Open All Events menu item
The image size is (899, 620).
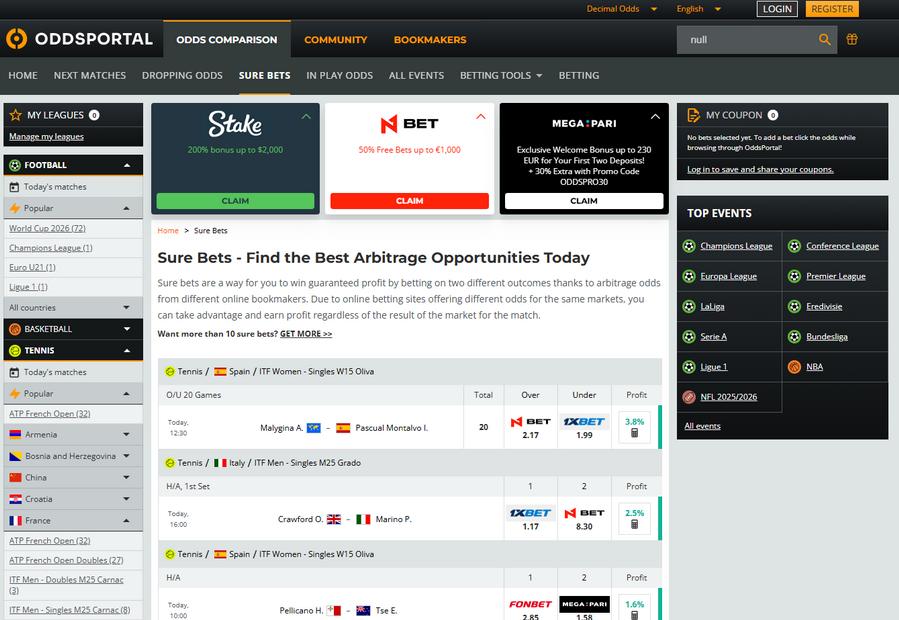tap(416, 76)
